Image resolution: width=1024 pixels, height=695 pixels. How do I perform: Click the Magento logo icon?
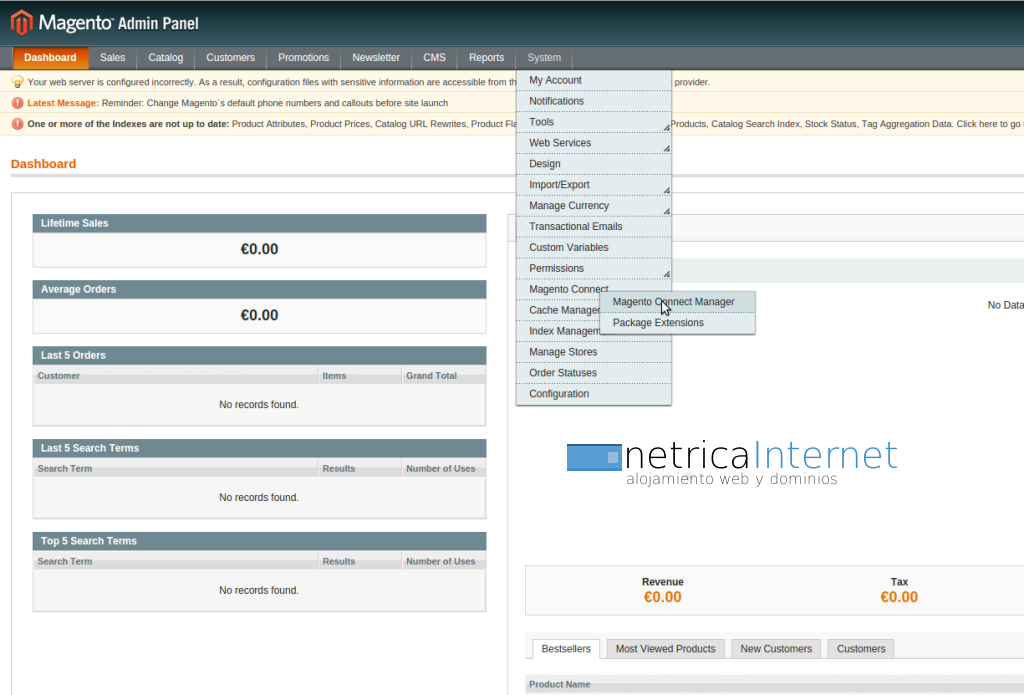(21, 22)
